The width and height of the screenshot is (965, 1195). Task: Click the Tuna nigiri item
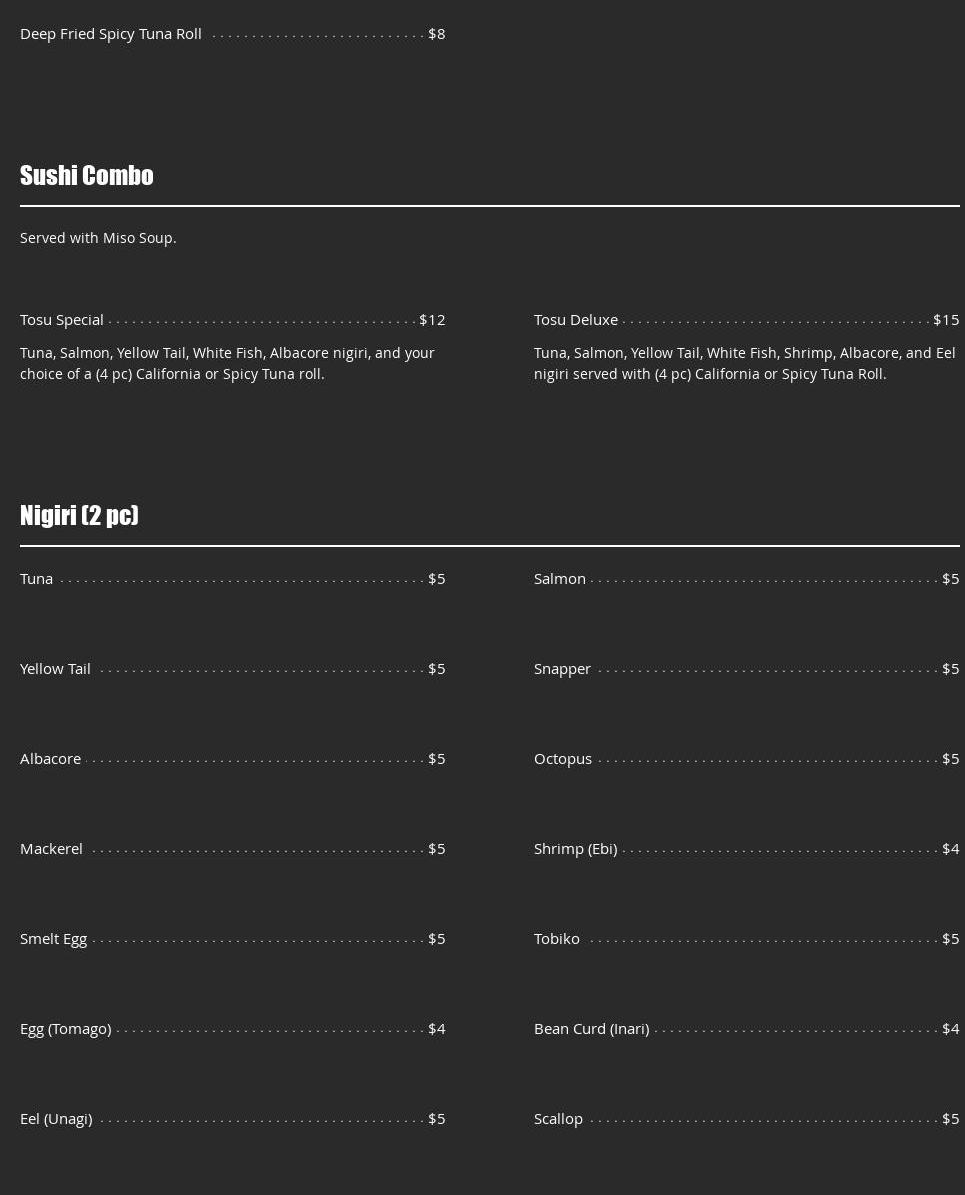pyautogui.click(x=37, y=579)
